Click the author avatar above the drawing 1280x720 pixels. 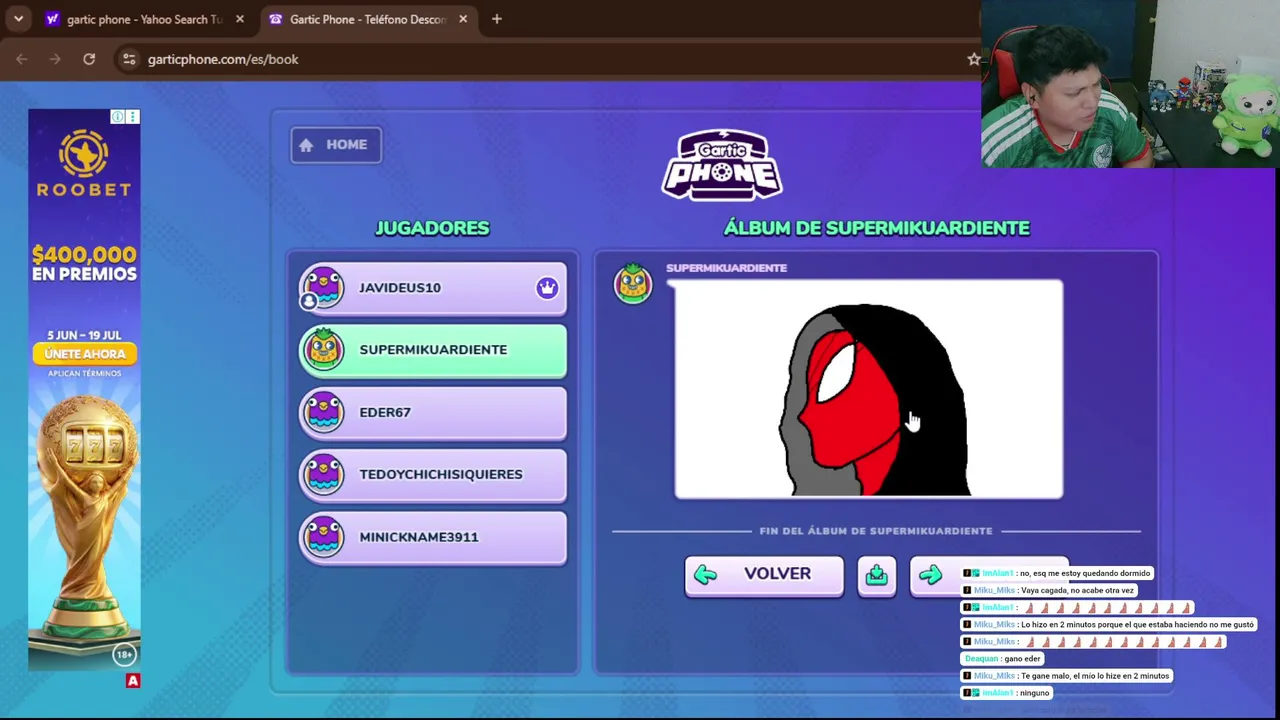(x=633, y=283)
